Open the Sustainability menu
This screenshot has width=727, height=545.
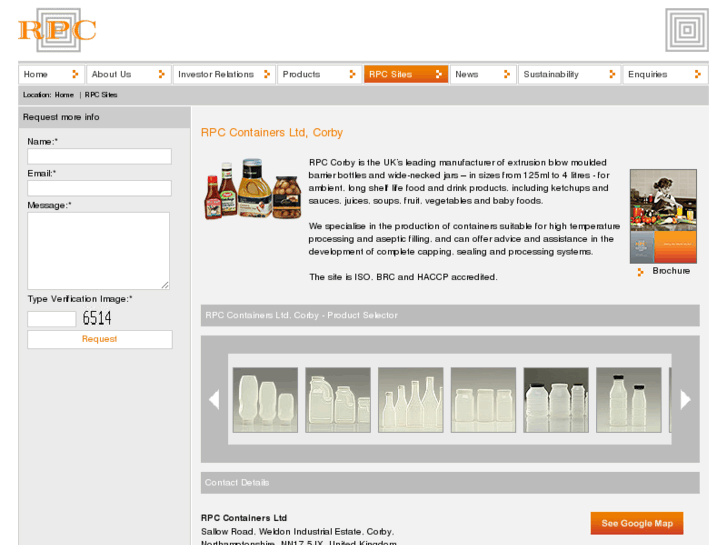(x=569, y=74)
